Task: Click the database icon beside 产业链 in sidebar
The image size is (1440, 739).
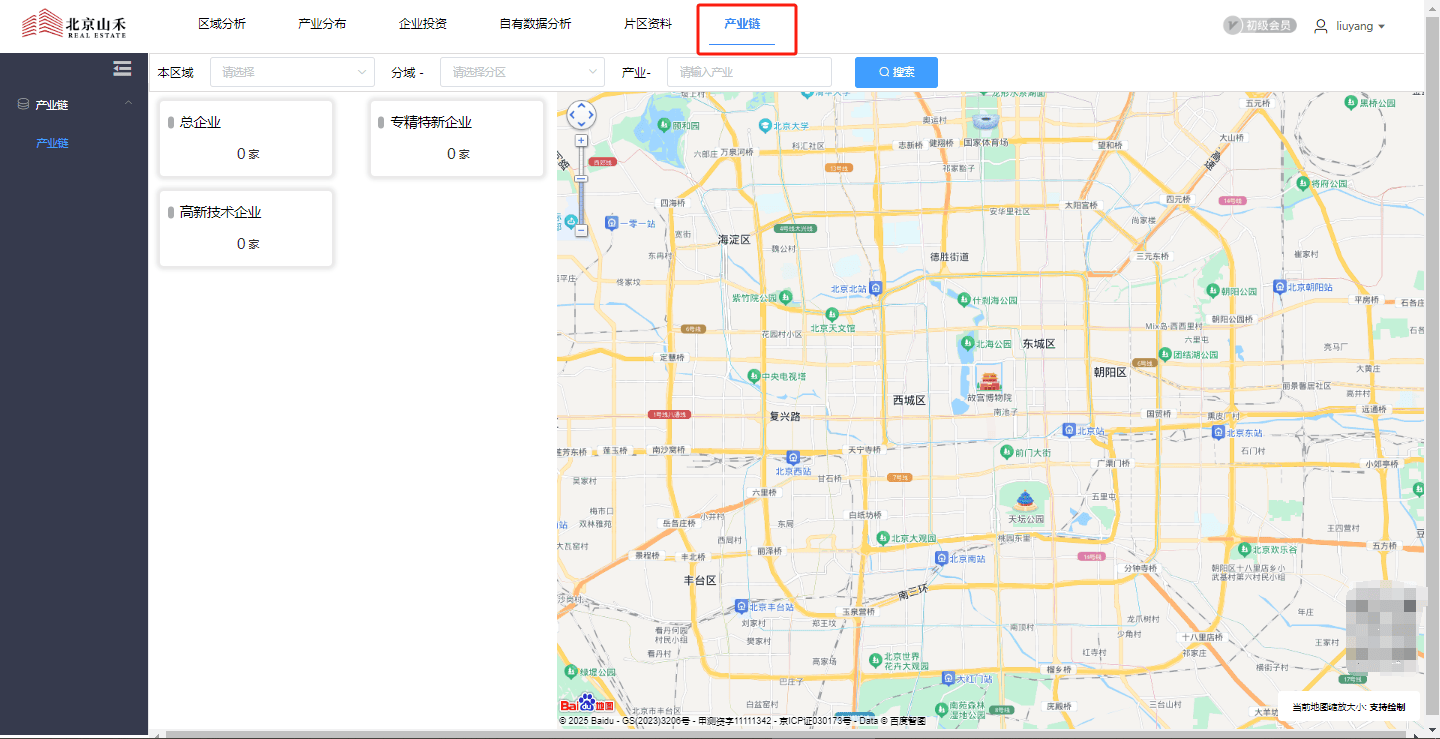Action: [x=23, y=104]
